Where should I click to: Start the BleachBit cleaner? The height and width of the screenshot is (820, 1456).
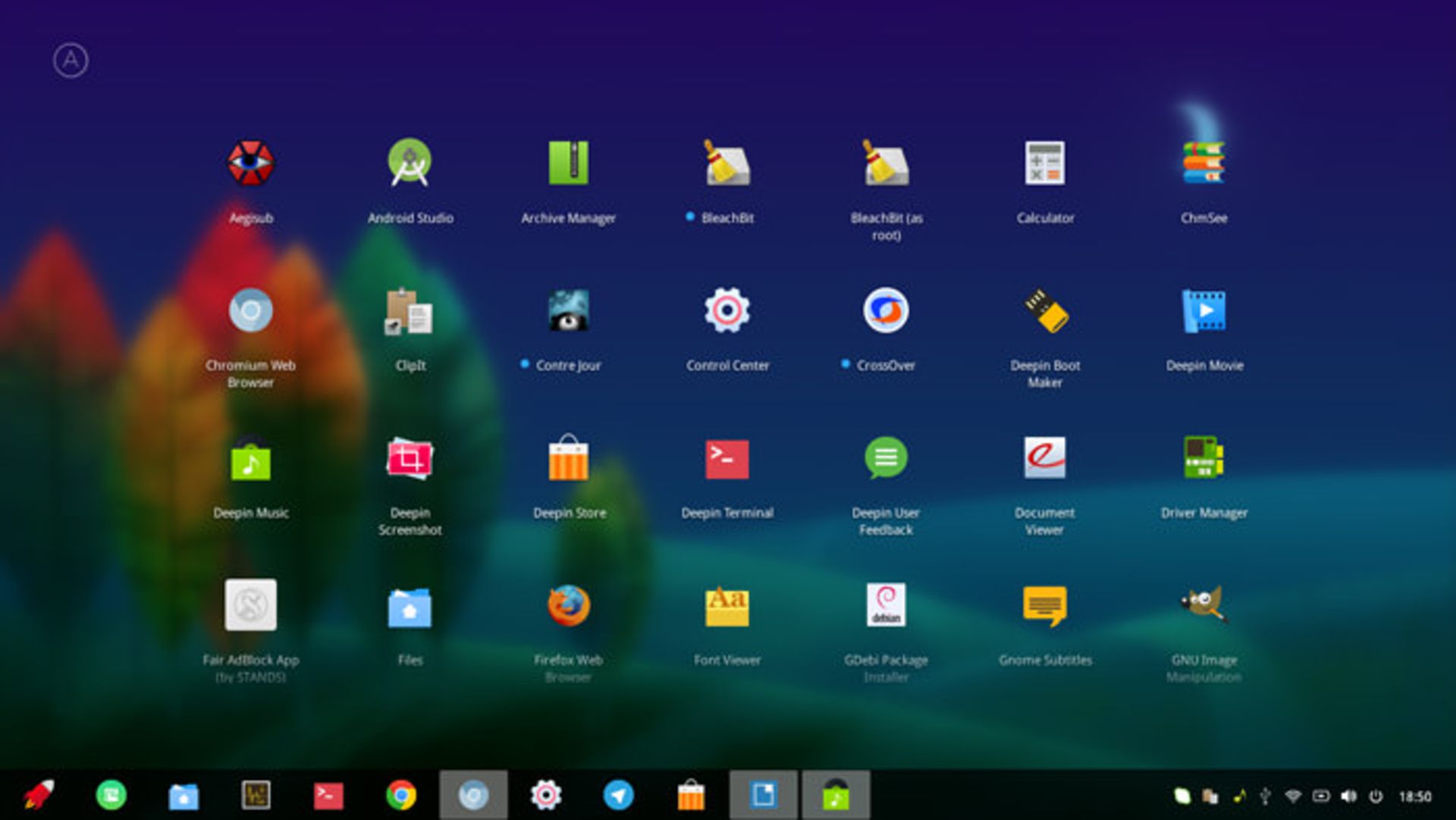(x=727, y=162)
